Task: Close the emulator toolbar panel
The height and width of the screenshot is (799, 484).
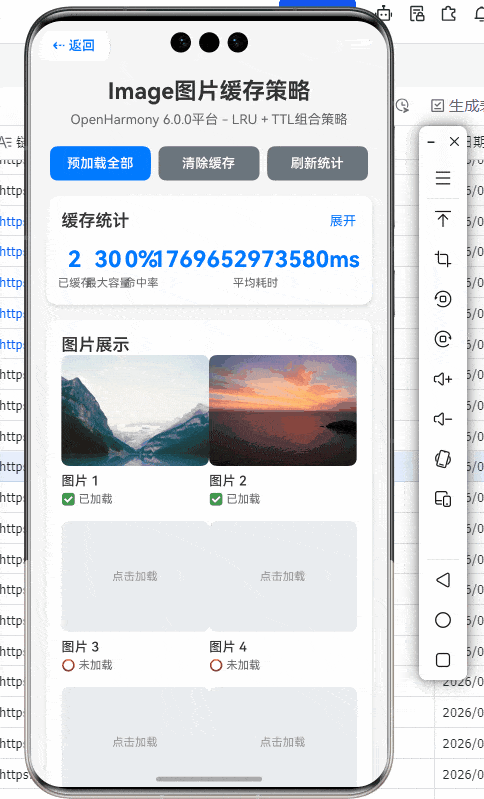Action: click(x=454, y=142)
